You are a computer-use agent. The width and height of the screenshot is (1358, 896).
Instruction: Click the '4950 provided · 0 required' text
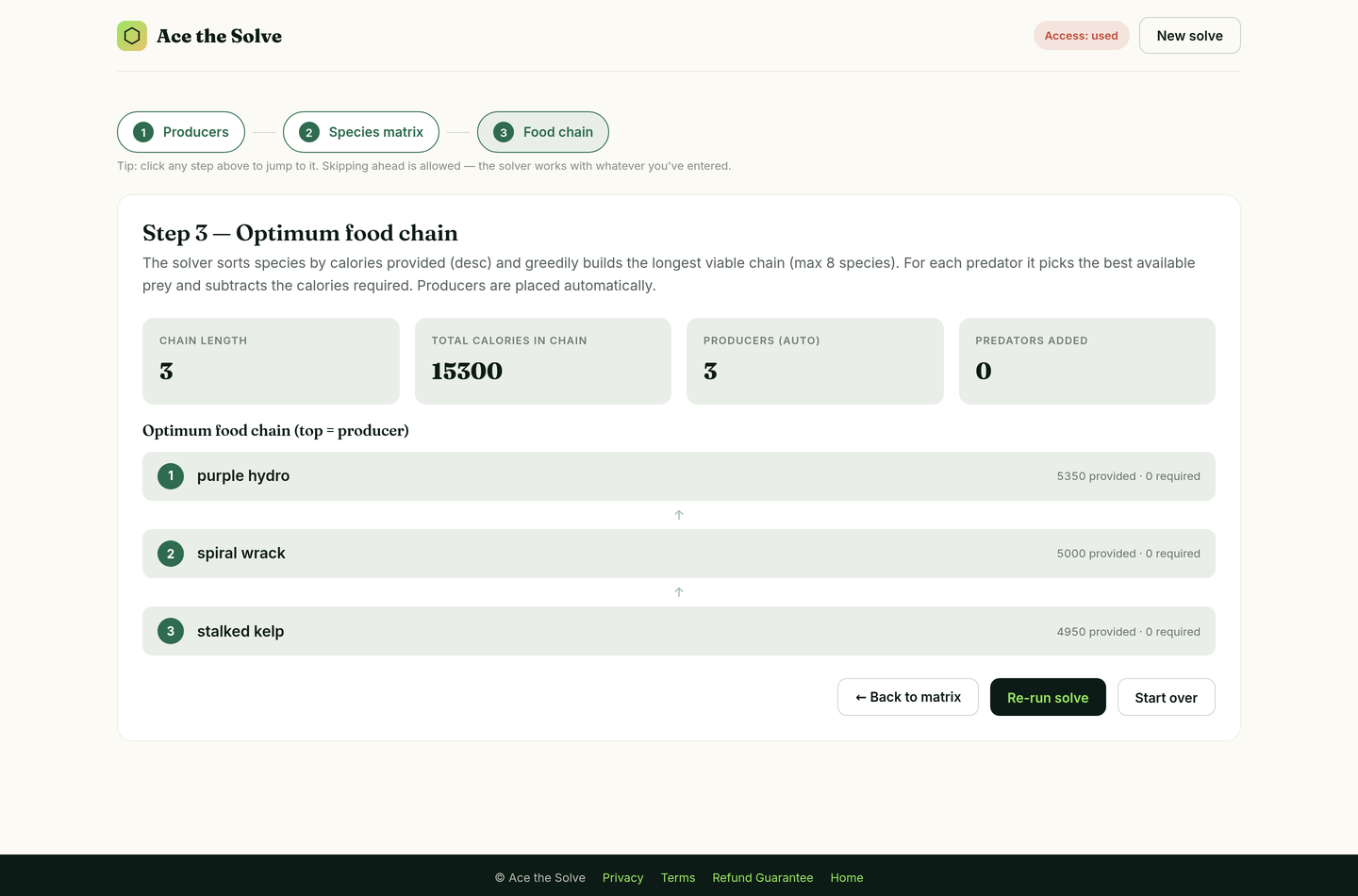point(1129,632)
